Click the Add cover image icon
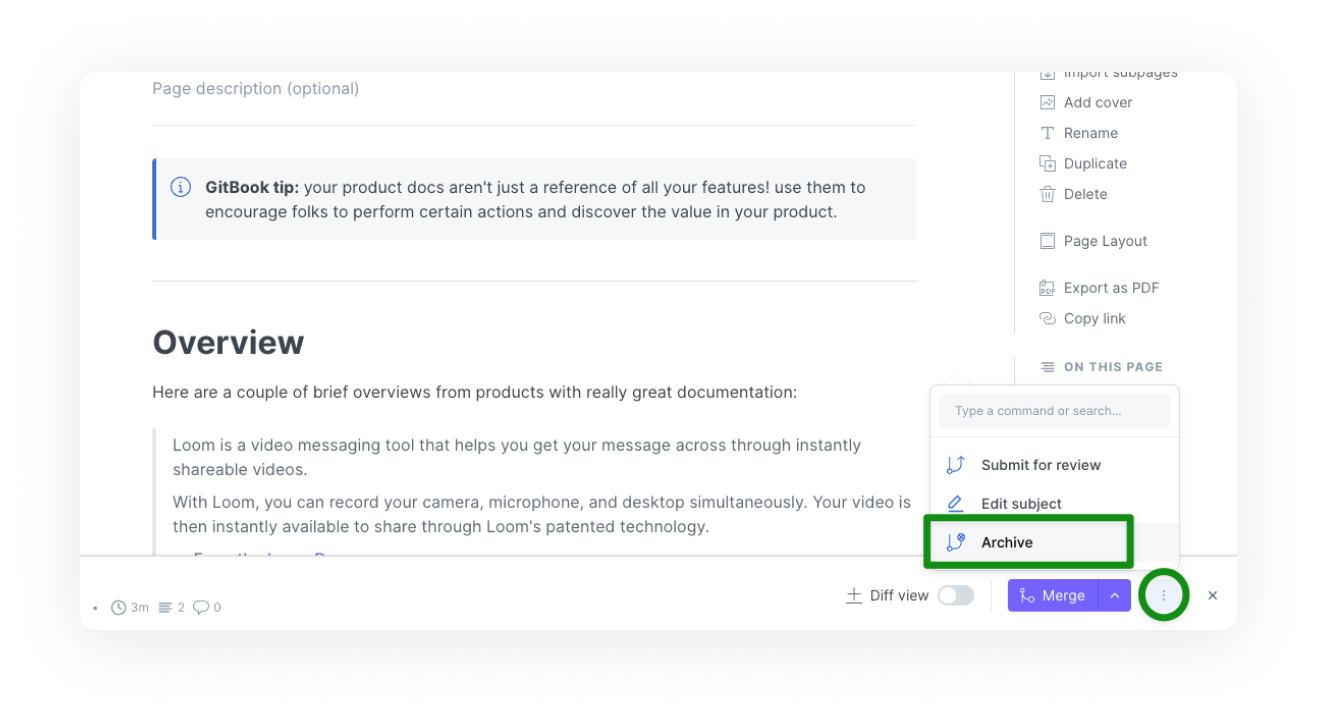Screen dimensions: 1317x711 coord(1047,102)
